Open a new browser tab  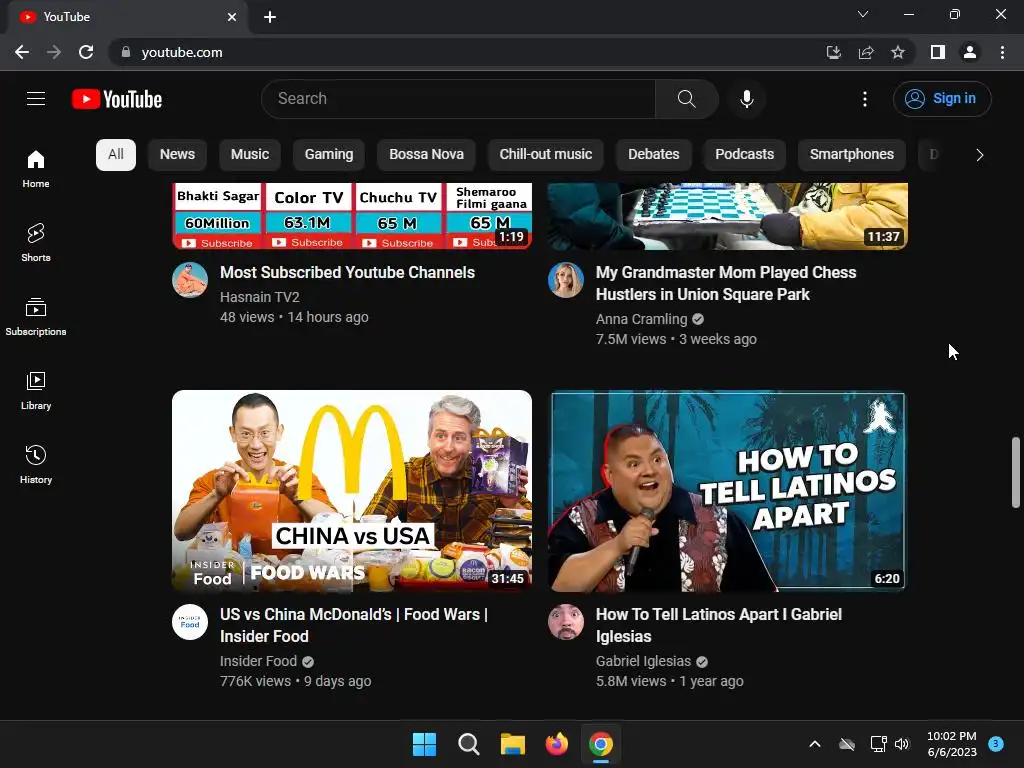pyautogui.click(x=270, y=17)
